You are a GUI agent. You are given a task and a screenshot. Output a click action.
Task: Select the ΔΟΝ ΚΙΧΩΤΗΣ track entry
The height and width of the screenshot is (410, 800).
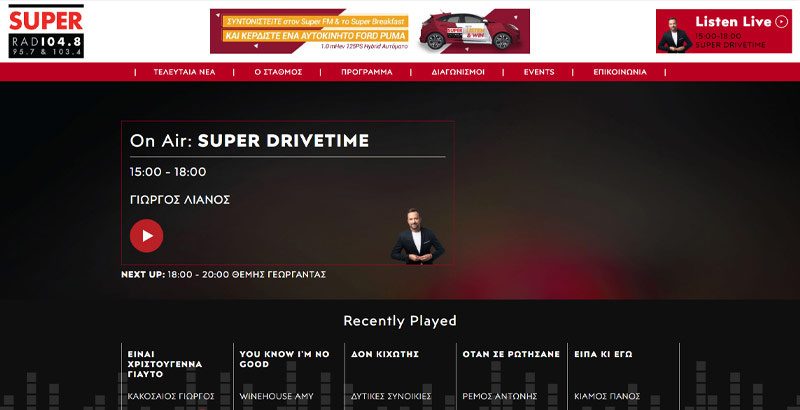385,354
